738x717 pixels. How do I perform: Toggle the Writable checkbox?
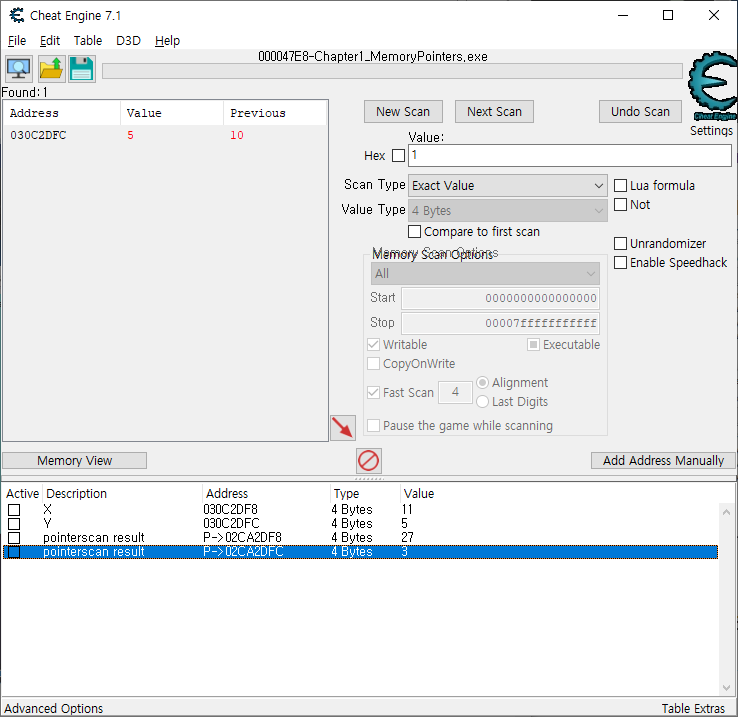coord(373,345)
